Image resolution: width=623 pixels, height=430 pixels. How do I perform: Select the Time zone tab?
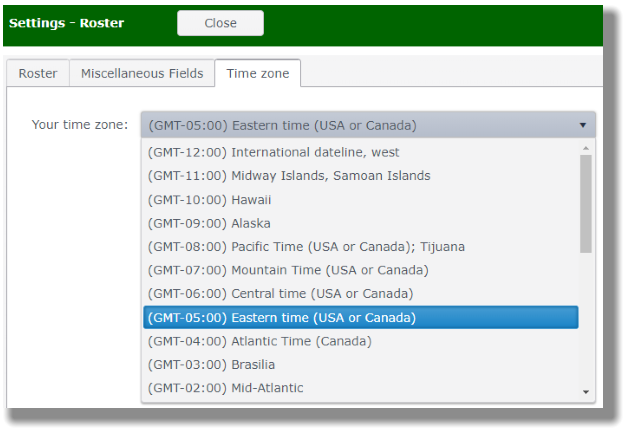257,73
